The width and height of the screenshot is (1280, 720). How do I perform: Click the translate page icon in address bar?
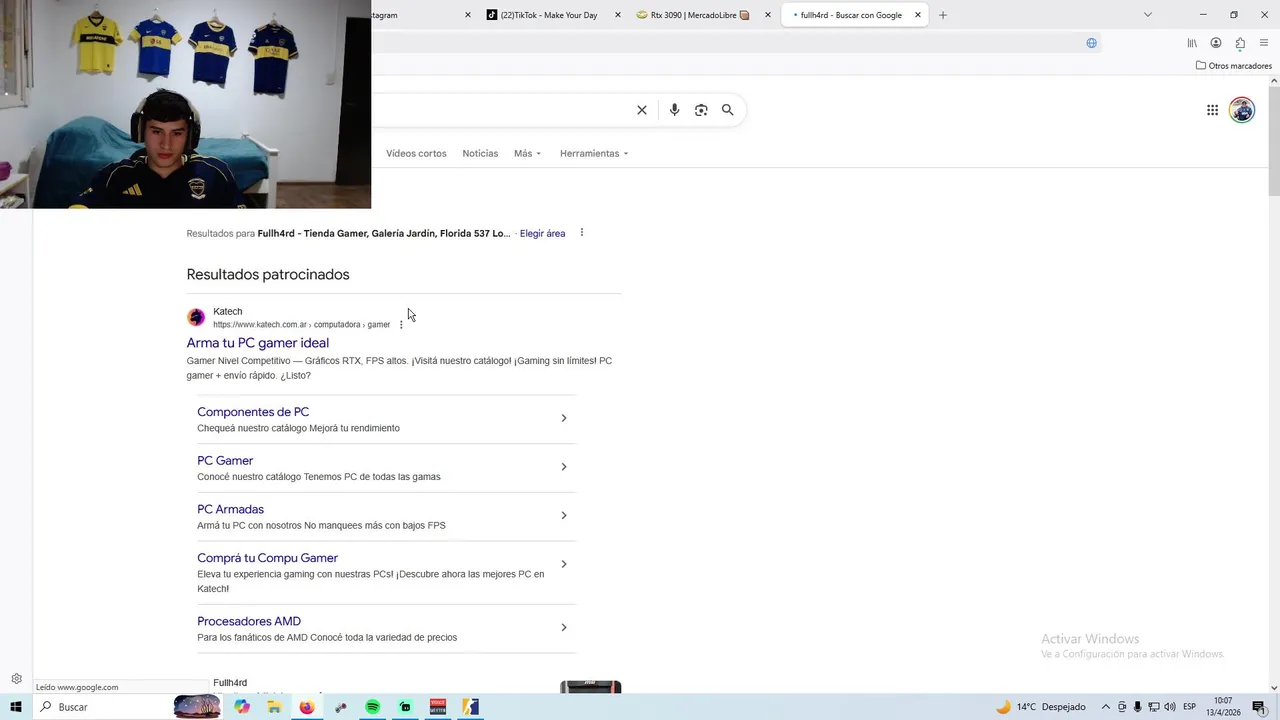click(1091, 43)
